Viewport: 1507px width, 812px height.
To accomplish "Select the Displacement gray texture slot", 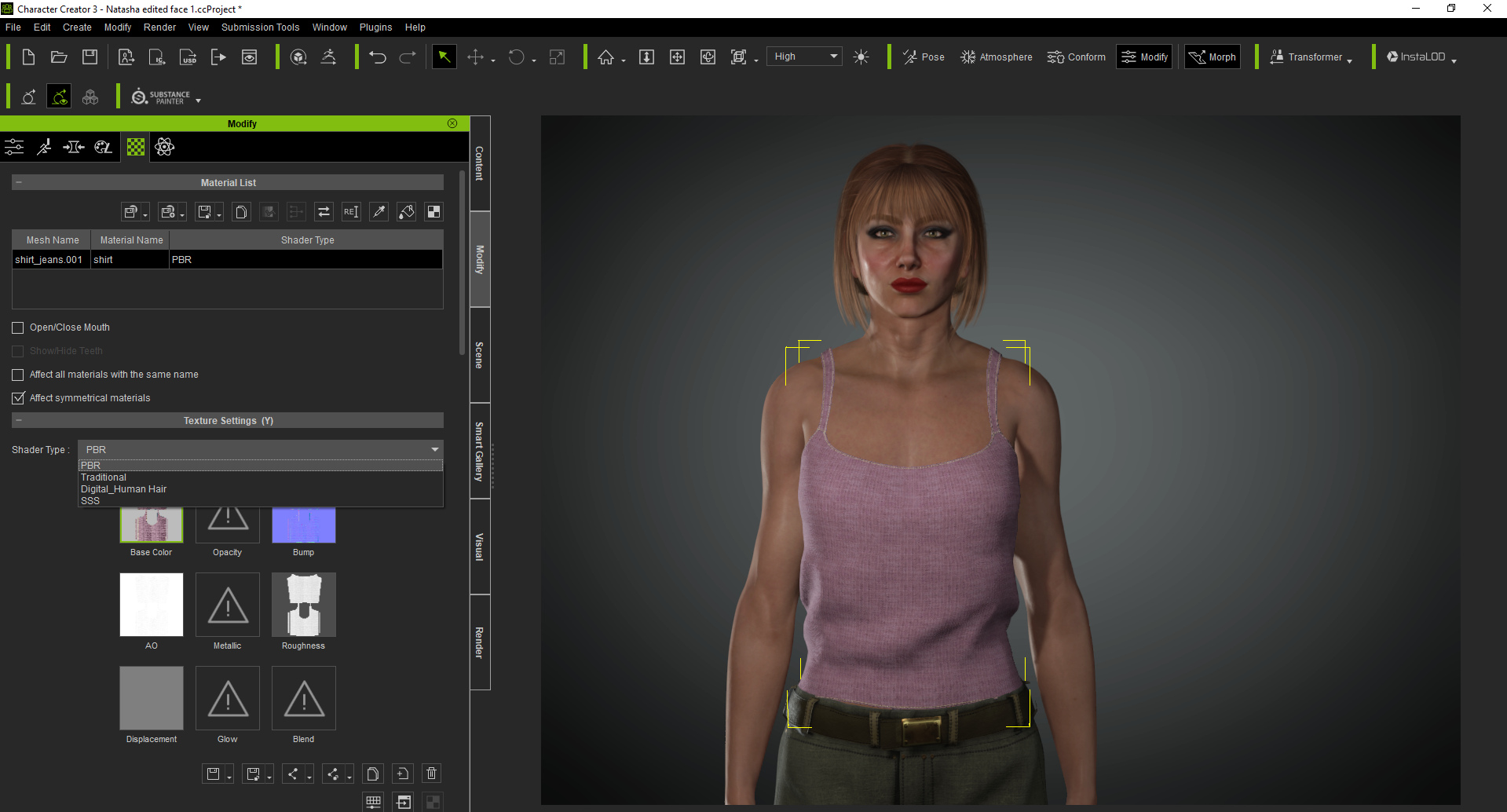I will (x=152, y=698).
